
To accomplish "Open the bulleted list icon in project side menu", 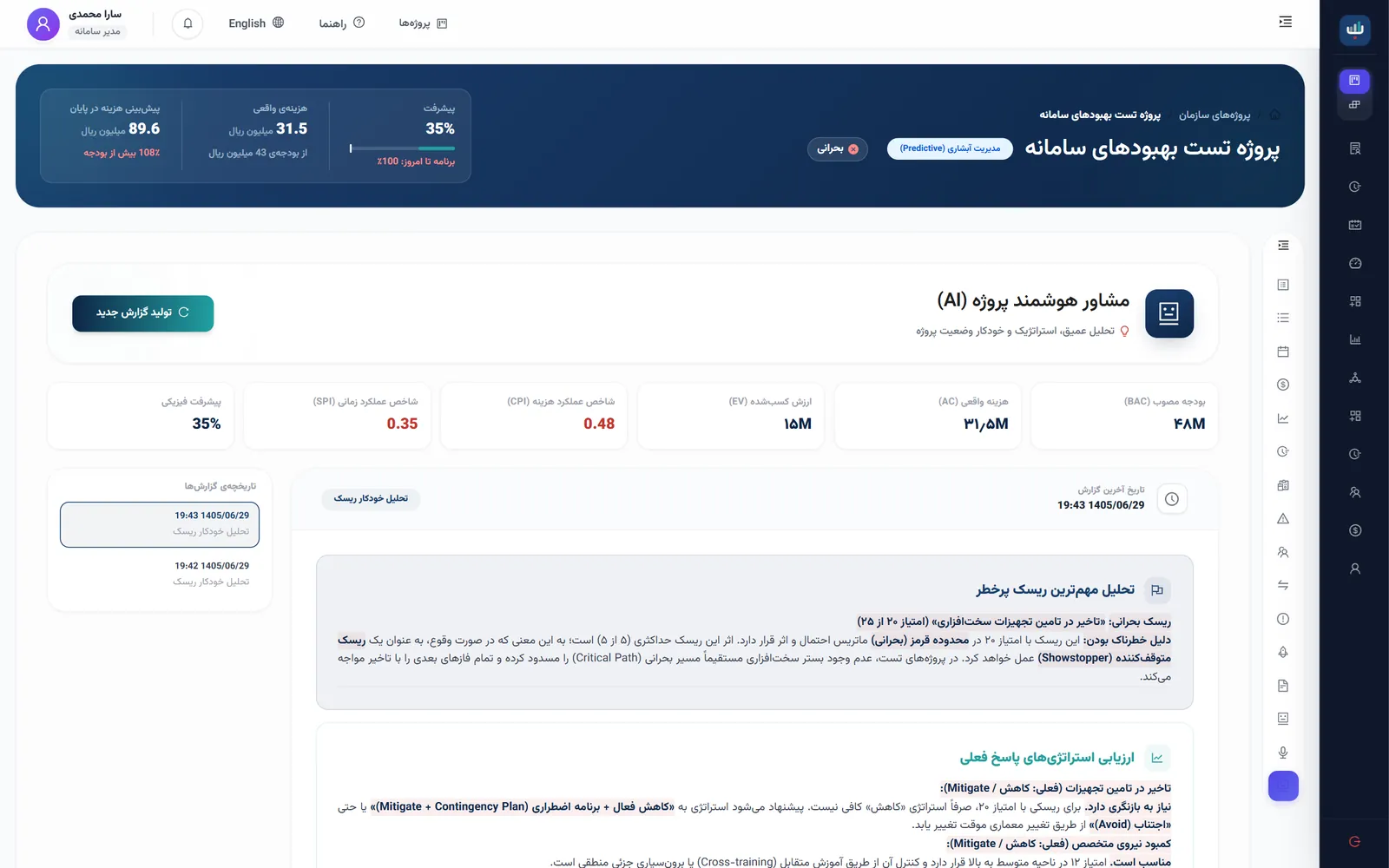I will click(x=1283, y=318).
